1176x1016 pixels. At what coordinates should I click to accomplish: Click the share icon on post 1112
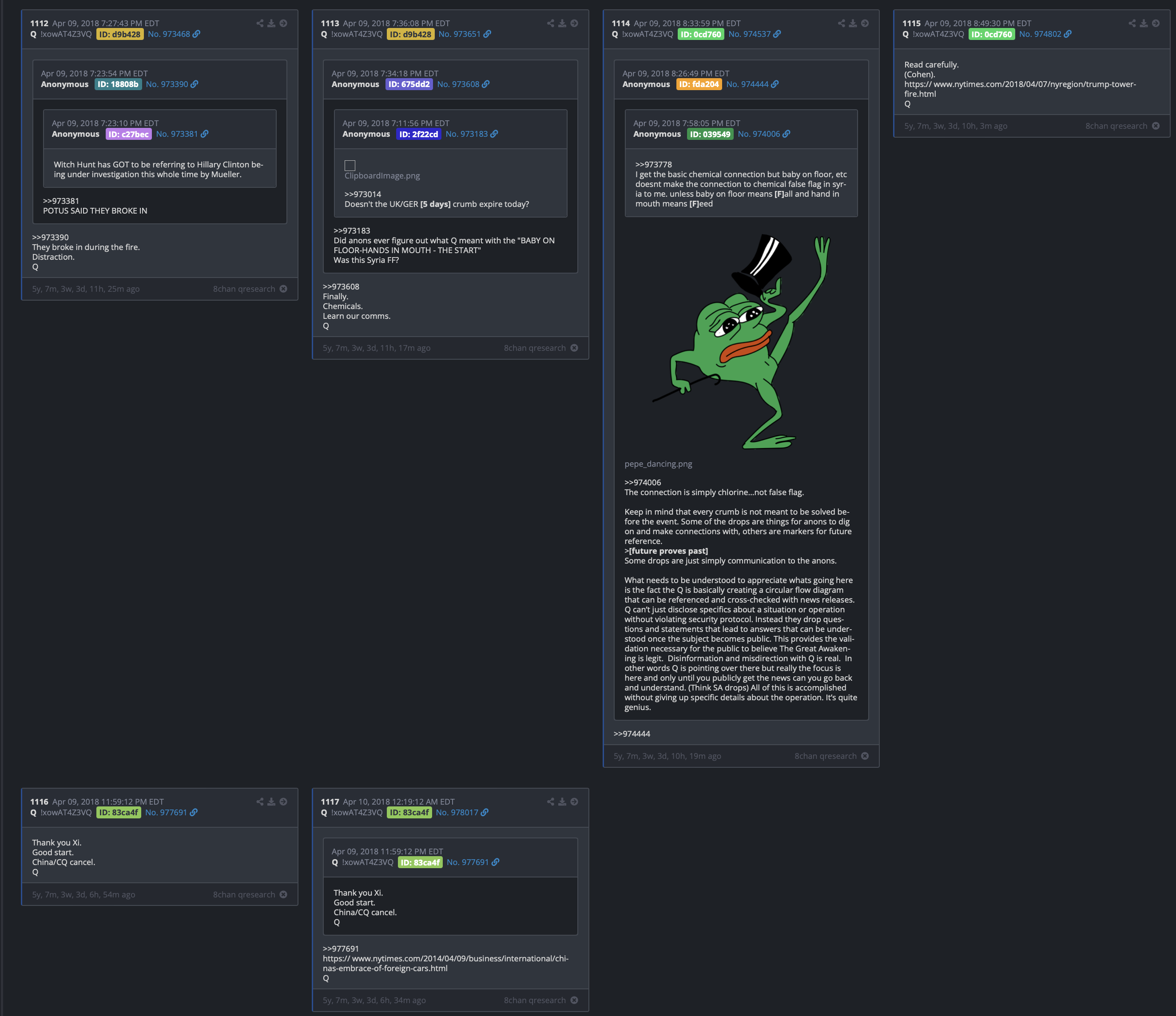260,23
